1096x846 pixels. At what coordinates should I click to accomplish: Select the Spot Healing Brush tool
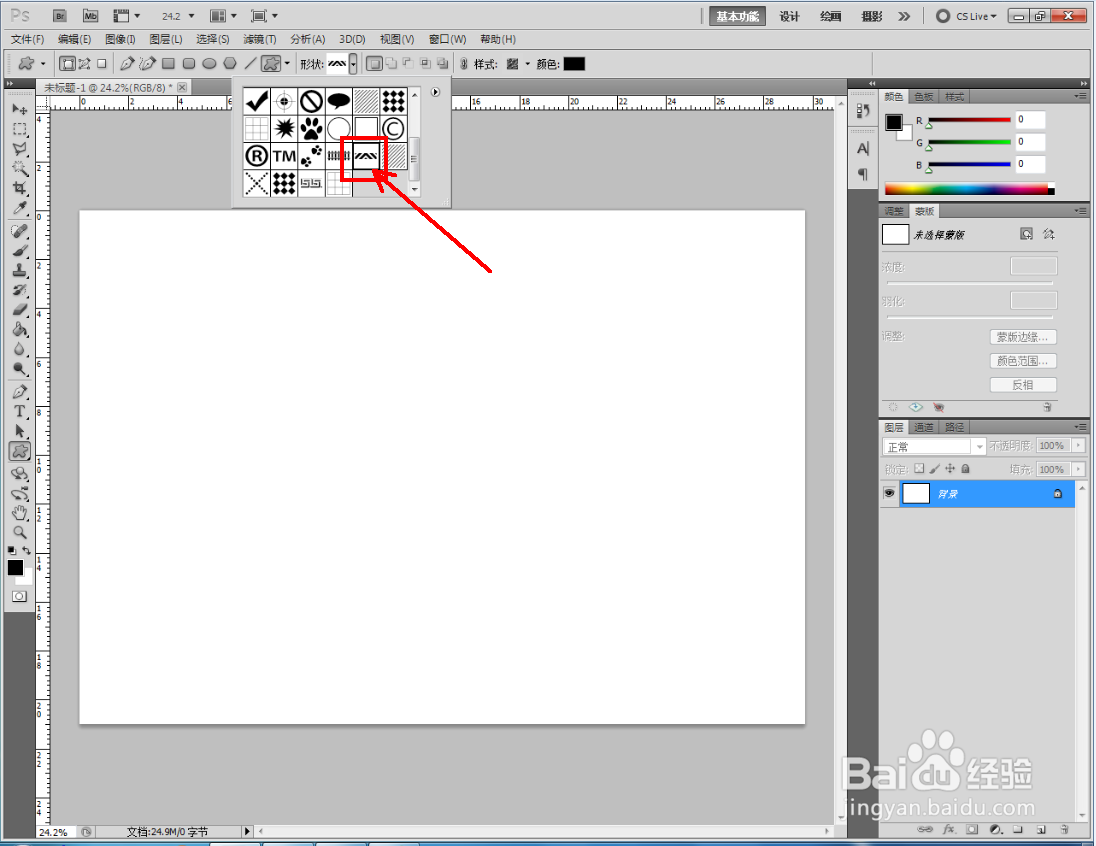pos(20,231)
